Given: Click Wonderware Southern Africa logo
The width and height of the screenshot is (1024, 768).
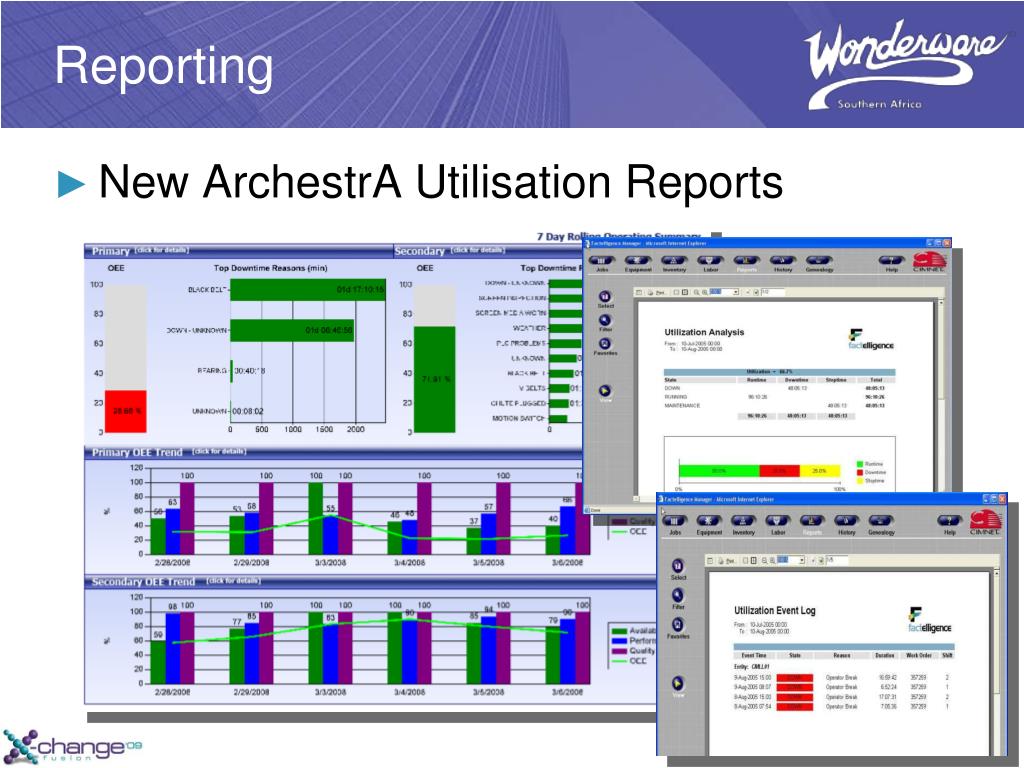Looking at the screenshot, I should (x=905, y=64).
